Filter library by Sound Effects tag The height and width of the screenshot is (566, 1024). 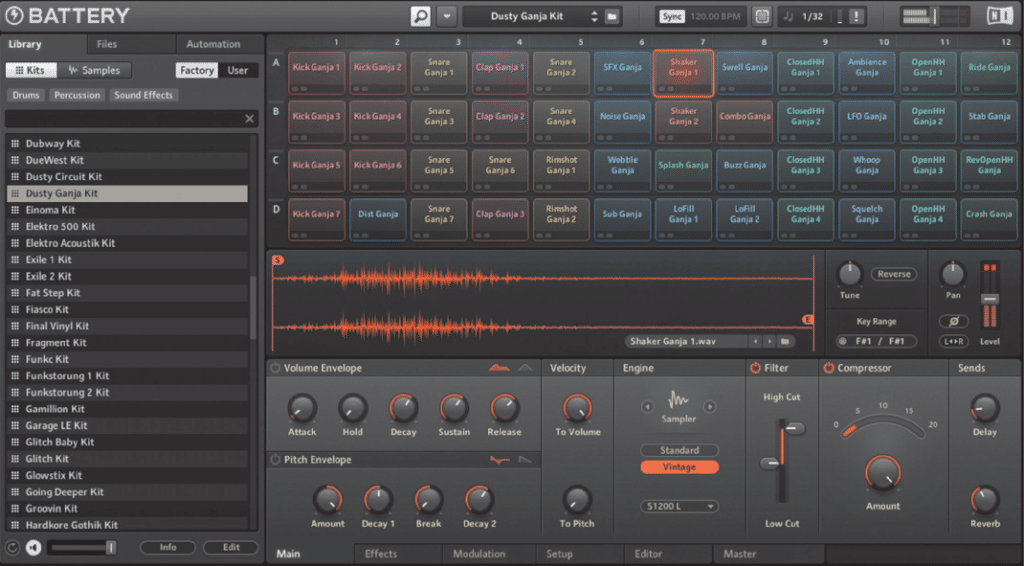[x=144, y=95]
